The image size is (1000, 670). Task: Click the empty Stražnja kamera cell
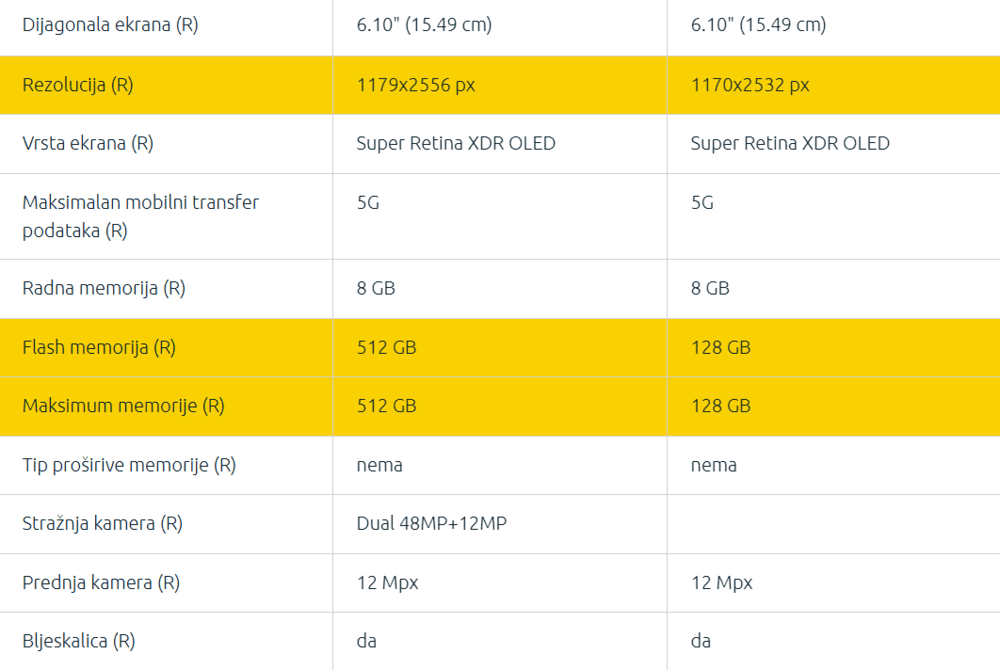point(833,524)
